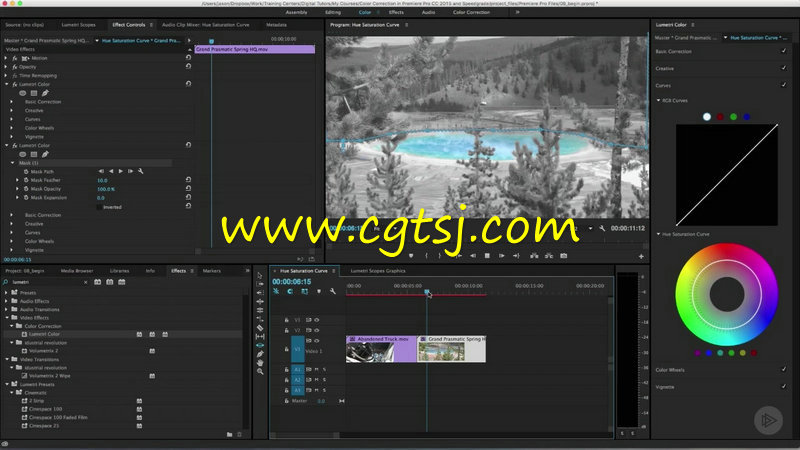
Task: Switch to Editing workspace
Action: [333, 12]
